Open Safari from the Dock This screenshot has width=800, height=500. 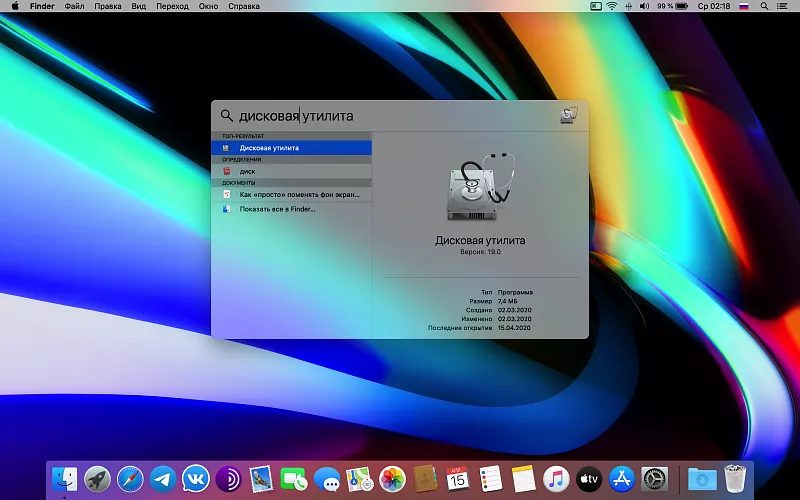pyautogui.click(x=130, y=478)
